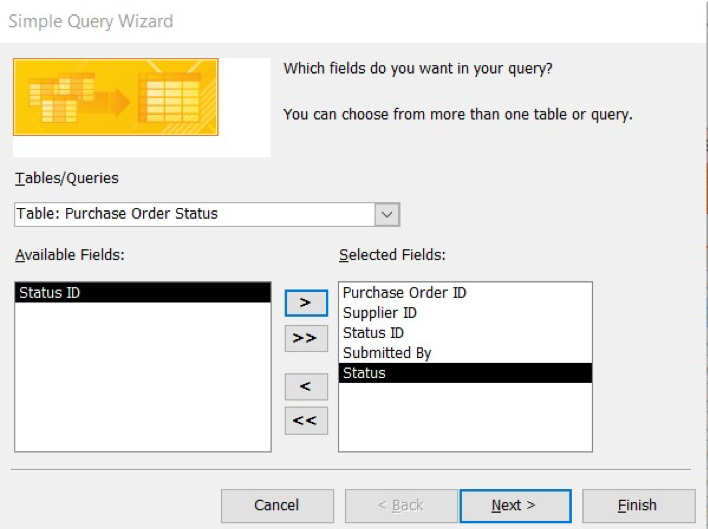The image size is (708, 529).
Task: Click the Next button
Action: (515, 505)
